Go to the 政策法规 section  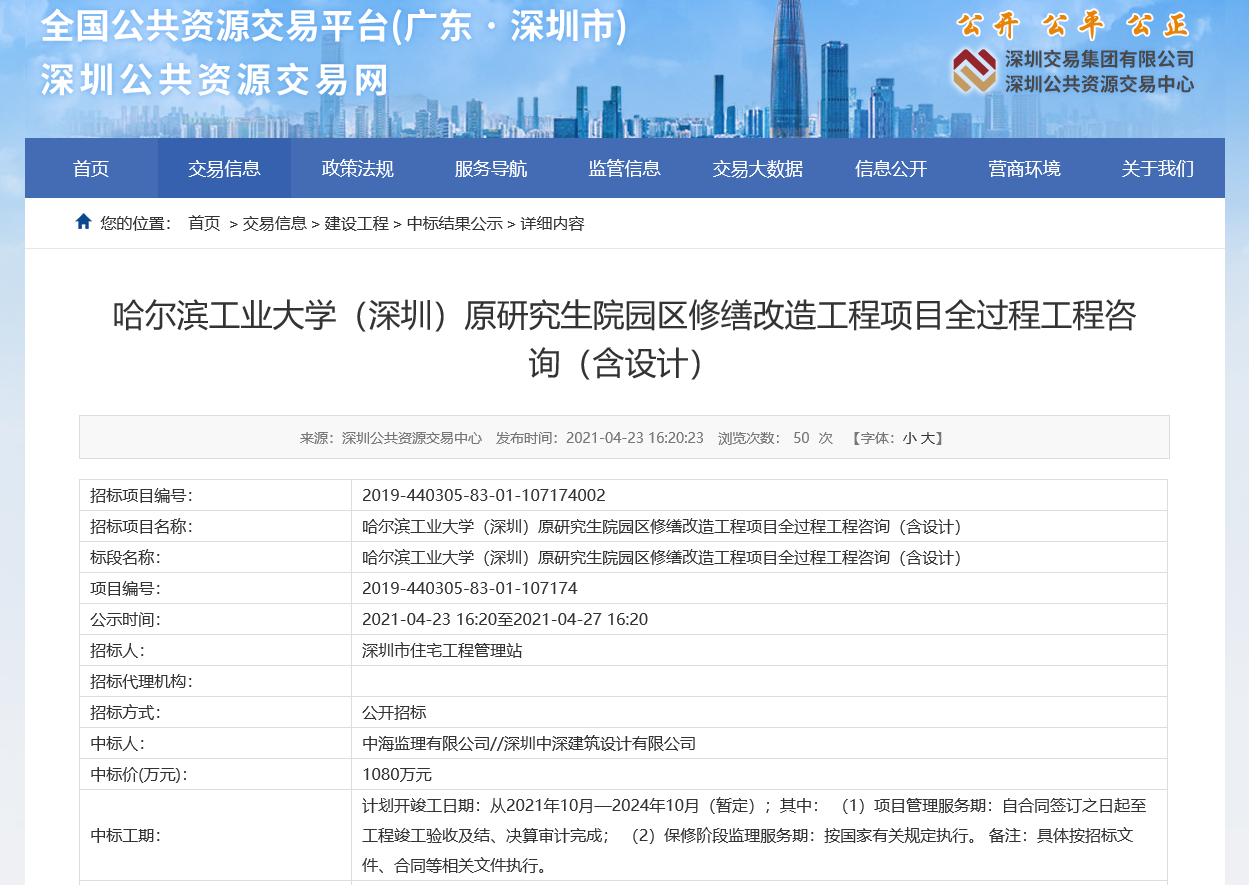[x=357, y=169]
